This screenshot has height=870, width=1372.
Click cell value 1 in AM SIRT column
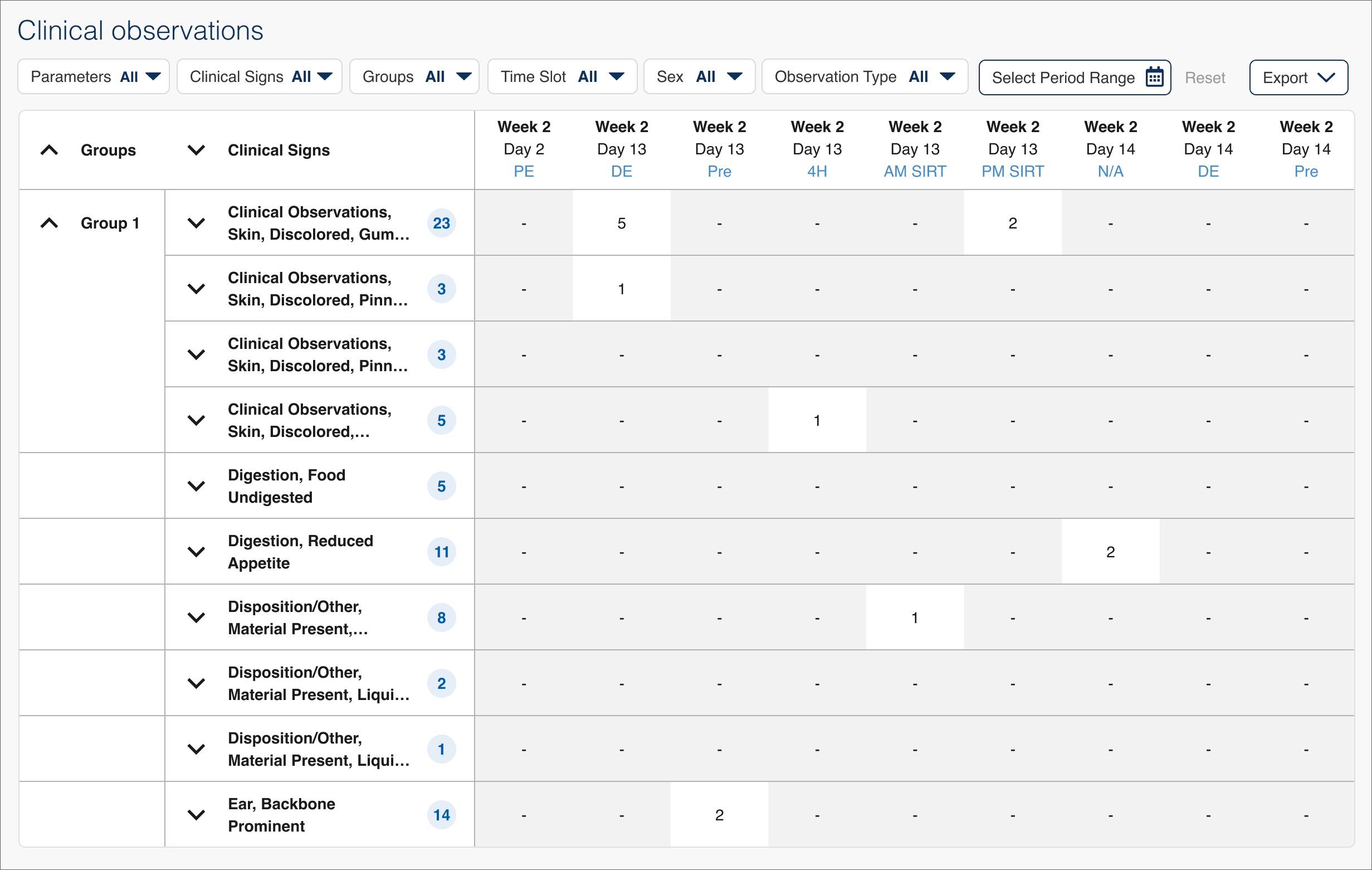(x=915, y=618)
